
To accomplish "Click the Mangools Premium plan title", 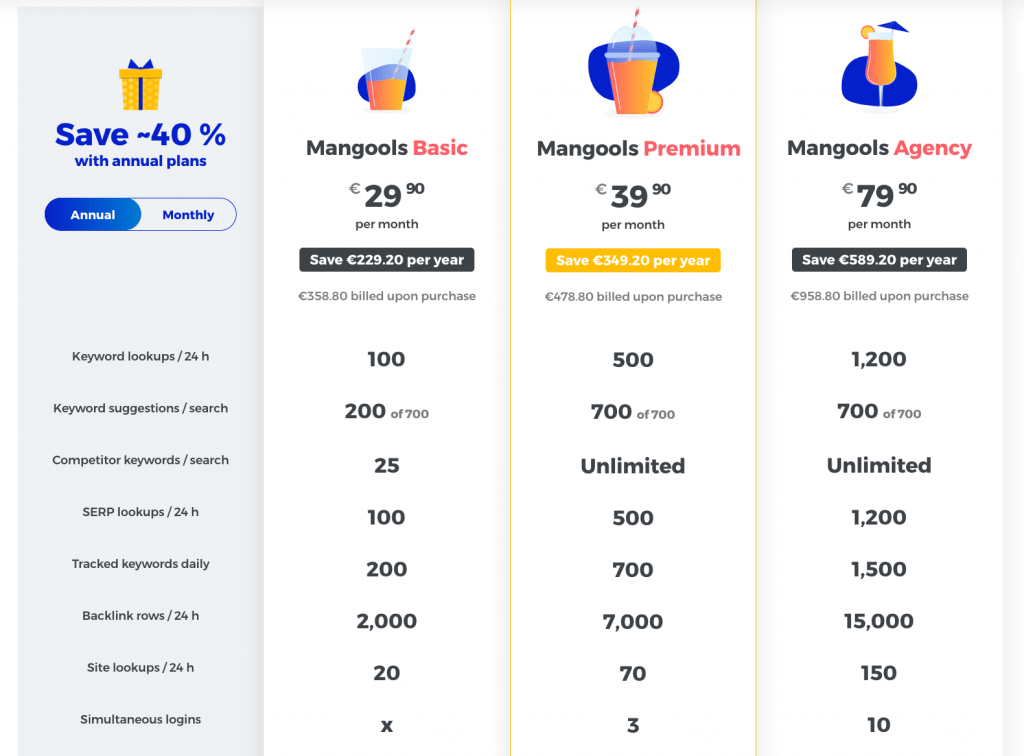I will pos(639,149).
